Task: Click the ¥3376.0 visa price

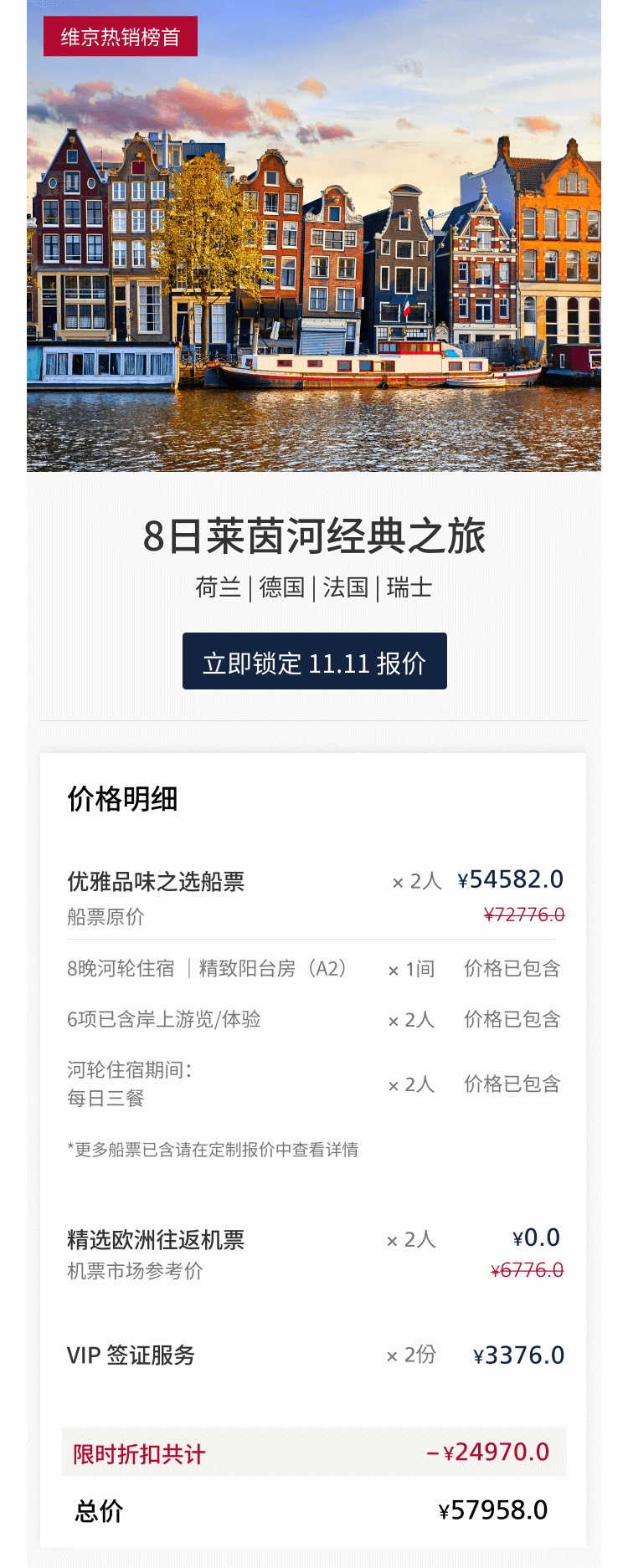Action: (519, 1355)
